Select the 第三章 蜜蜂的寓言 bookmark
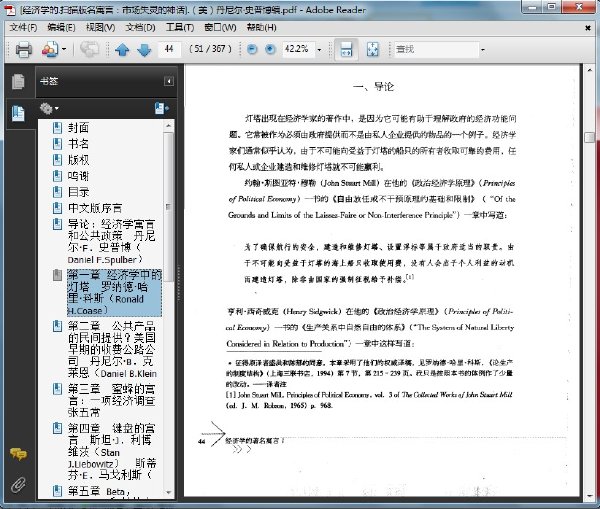This screenshot has height=509, width=600. (x=111, y=401)
